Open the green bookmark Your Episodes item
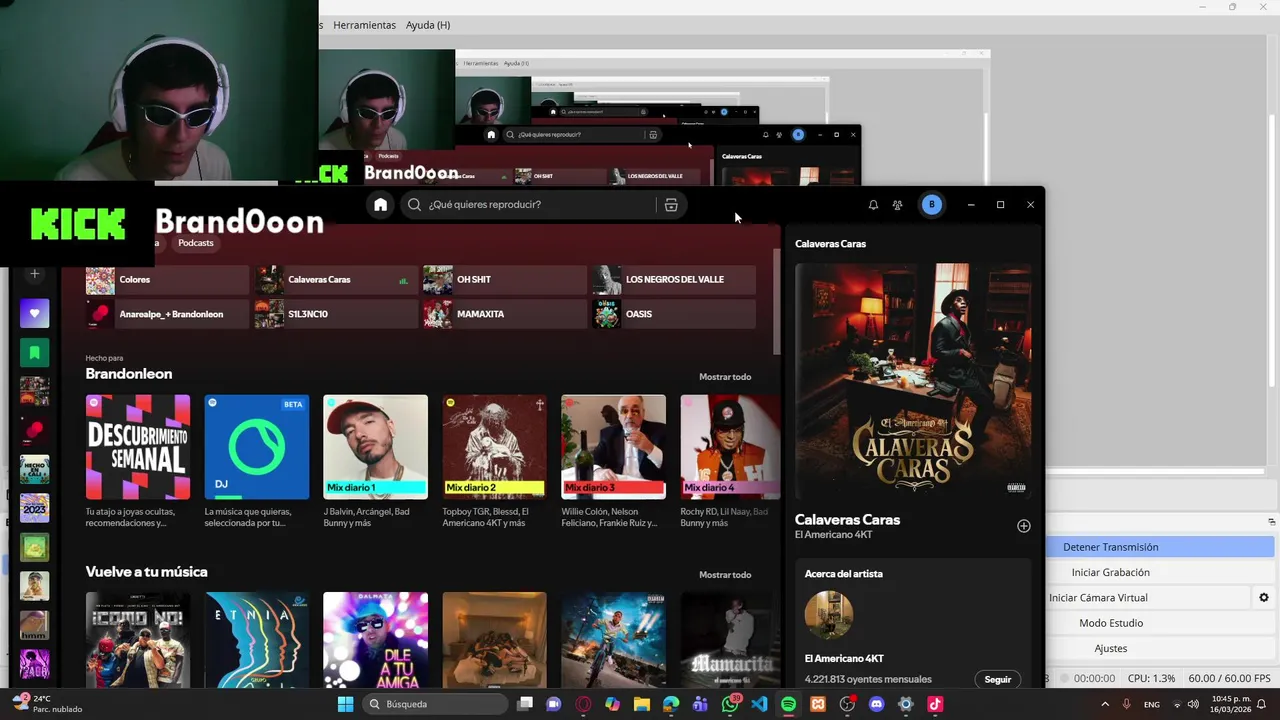Screen dimensions: 1280x720 click(x=35, y=352)
